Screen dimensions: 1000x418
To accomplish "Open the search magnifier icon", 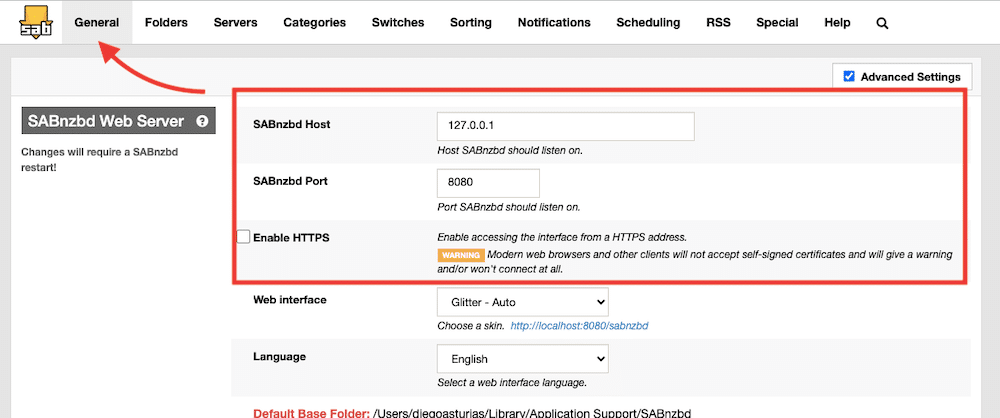I will tap(882, 23).
